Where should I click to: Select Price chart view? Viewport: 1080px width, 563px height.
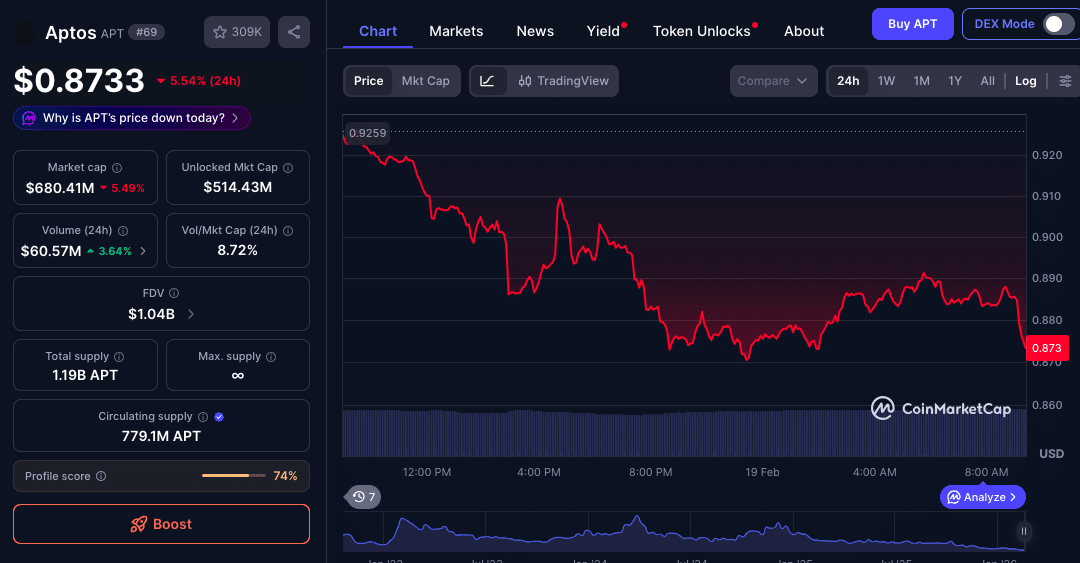click(368, 81)
